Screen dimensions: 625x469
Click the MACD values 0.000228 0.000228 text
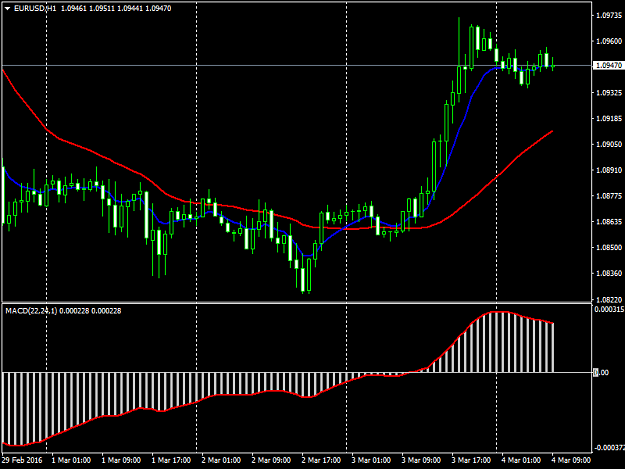click(90, 311)
